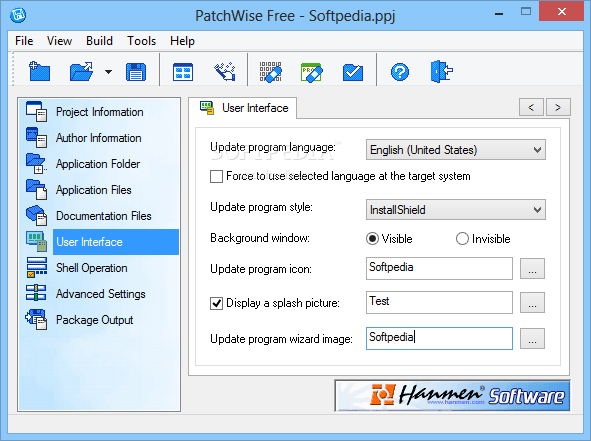Open Documentation Files section
591x441 pixels.
click(x=104, y=216)
